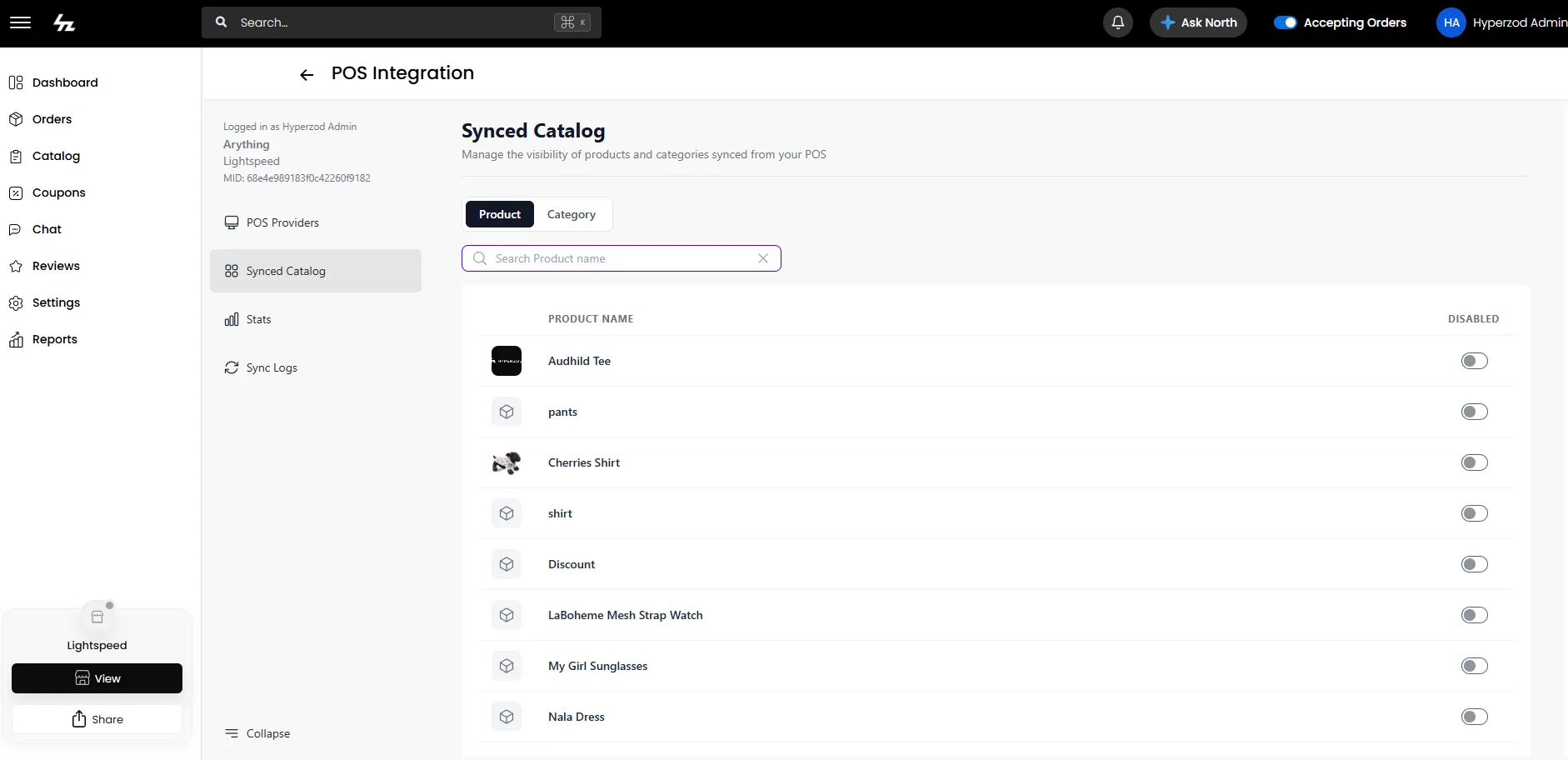Toggle disabled switch for shirt
Screen dimensions: 1568x760
[x=1474, y=513]
